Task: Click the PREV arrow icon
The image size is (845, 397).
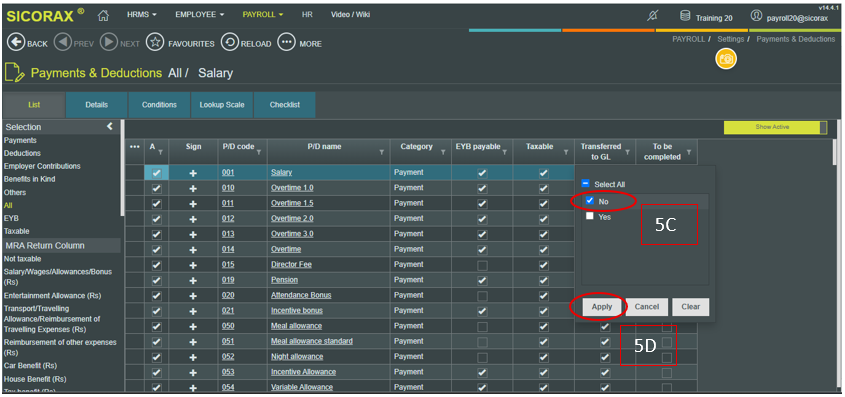Action: pyautogui.click(x=63, y=43)
